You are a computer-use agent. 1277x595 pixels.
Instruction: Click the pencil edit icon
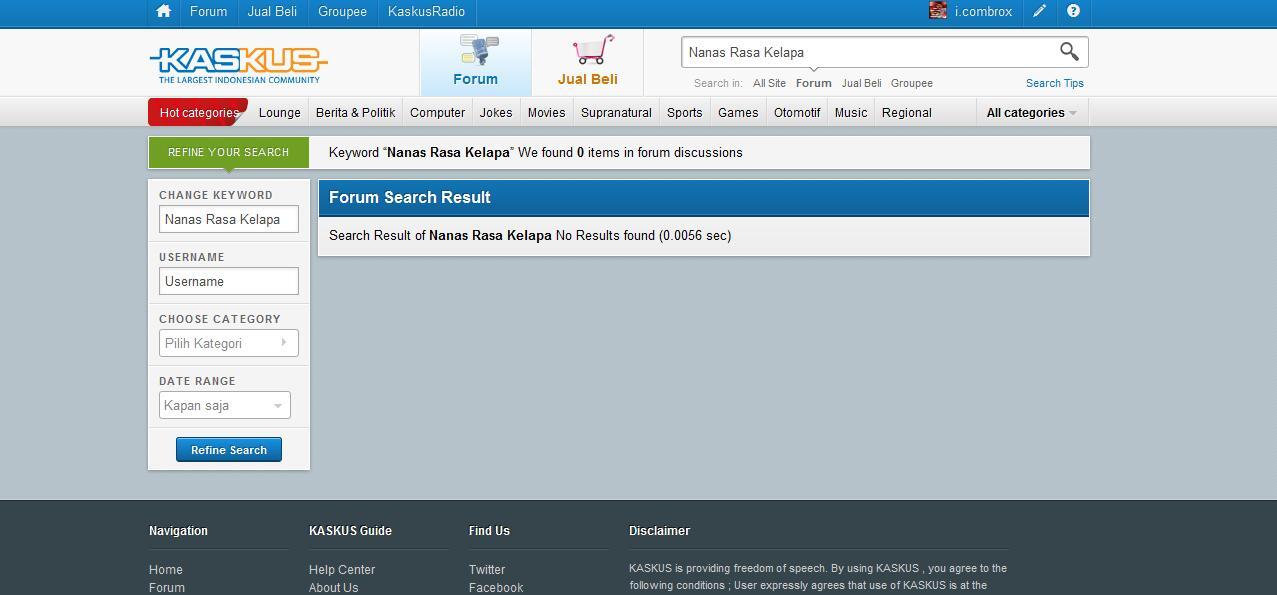[x=1040, y=12]
